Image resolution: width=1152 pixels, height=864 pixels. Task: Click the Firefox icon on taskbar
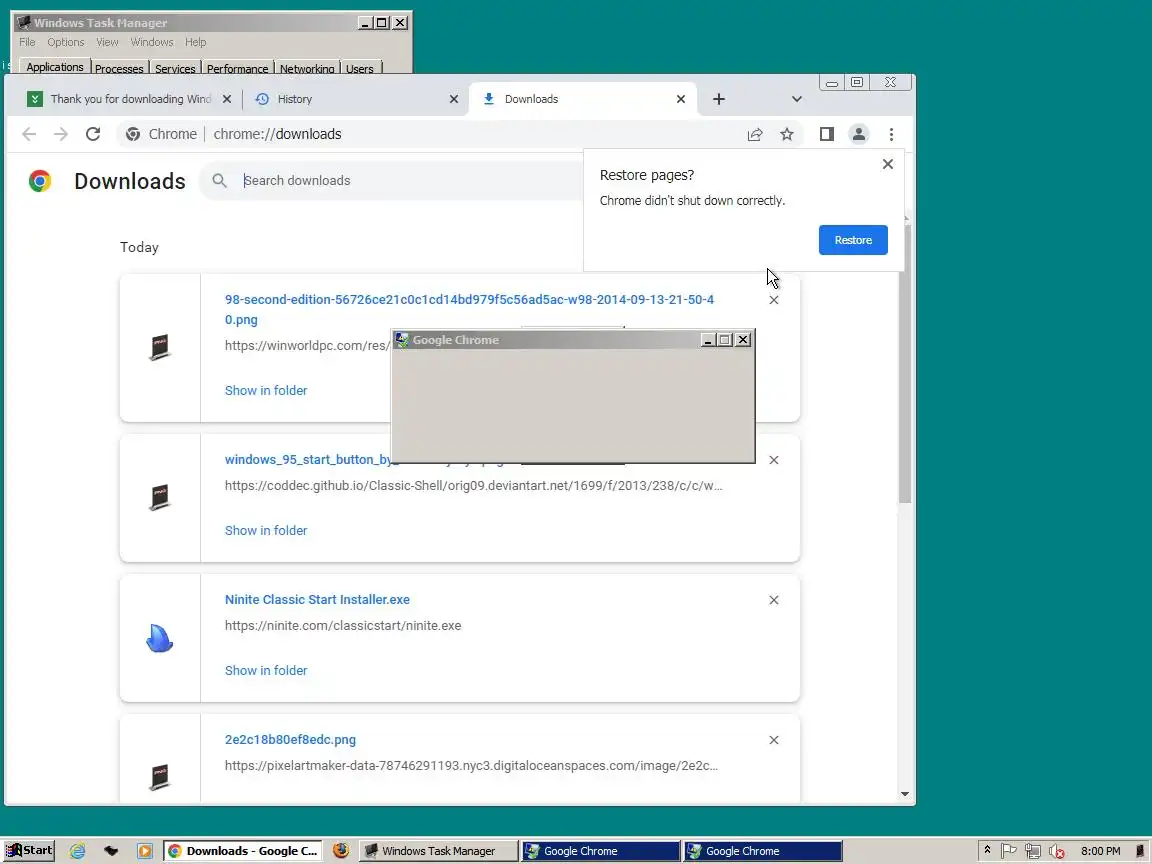coord(341,851)
